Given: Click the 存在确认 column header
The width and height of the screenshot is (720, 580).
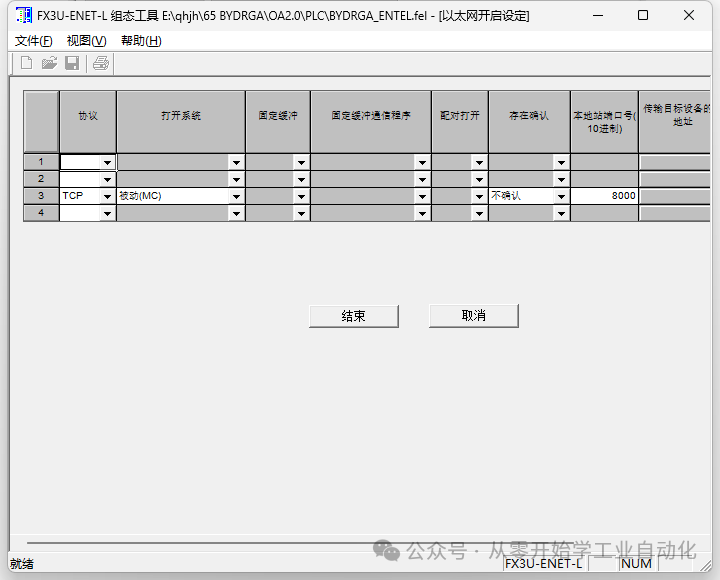Looking at the screenshot, I should (x=529, y=122).
